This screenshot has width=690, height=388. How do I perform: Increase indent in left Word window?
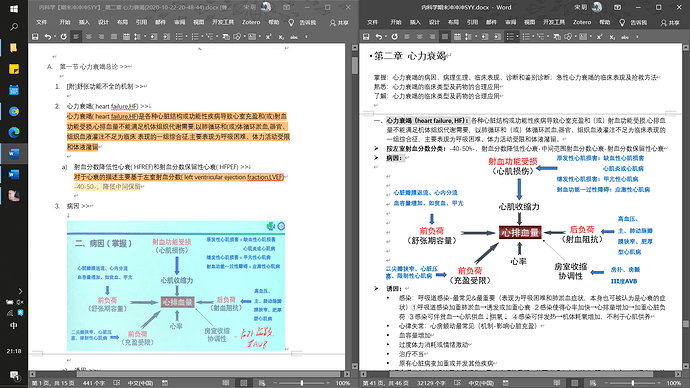[x=166, y=37]
